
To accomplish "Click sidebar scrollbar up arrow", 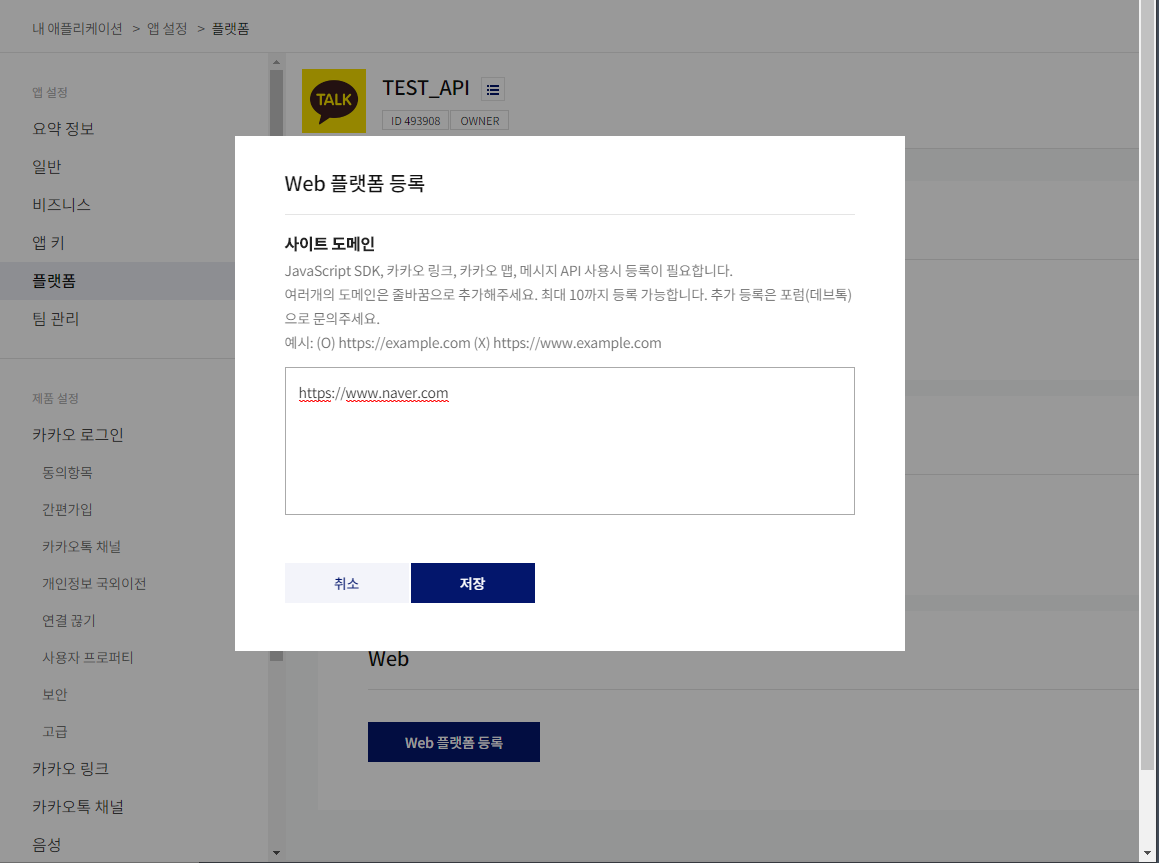I will pyautogui.click(x=276, y=62).
